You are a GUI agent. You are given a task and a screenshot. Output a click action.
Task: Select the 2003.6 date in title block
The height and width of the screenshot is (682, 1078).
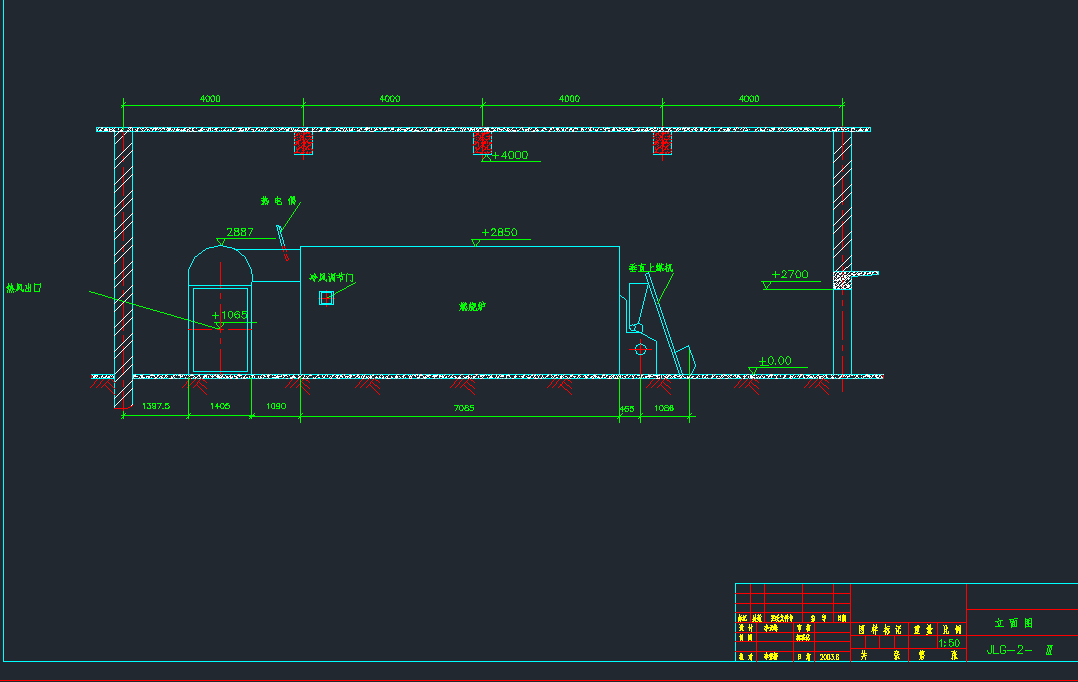[829, 657]
